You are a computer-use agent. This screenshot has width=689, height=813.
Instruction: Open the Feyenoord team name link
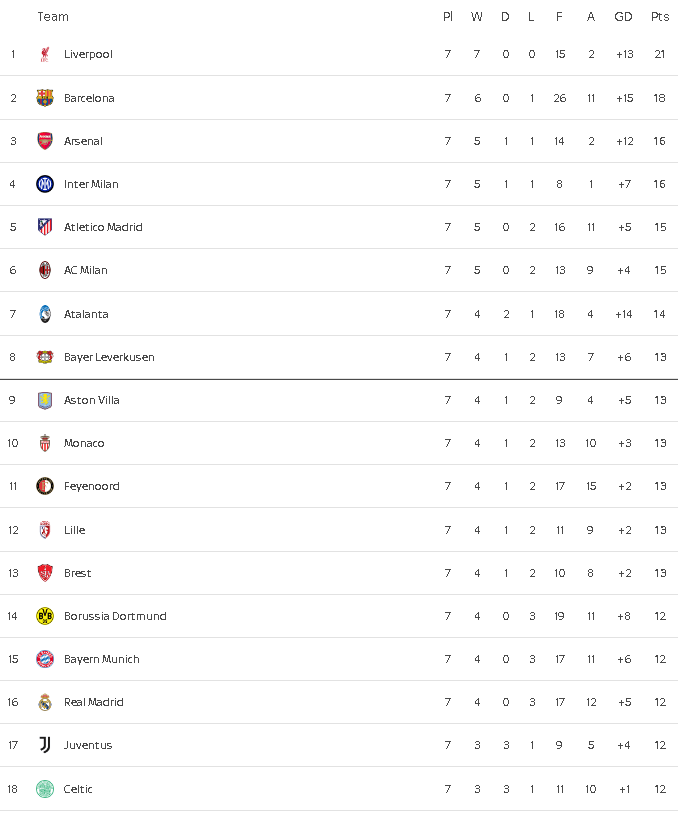(91, 486)
